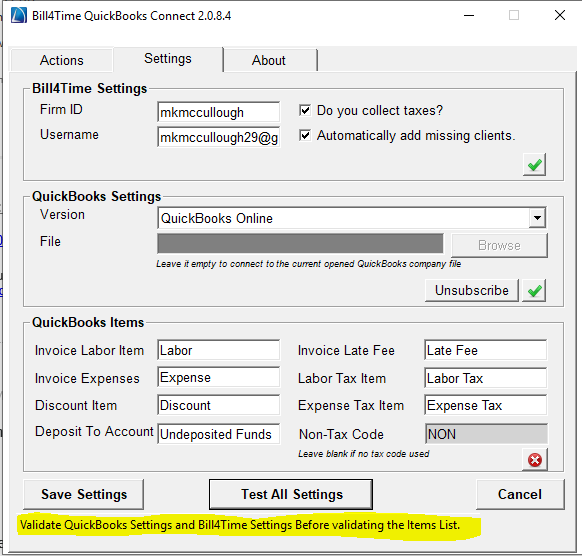Click the Test All Settings button

pos(291,494)
